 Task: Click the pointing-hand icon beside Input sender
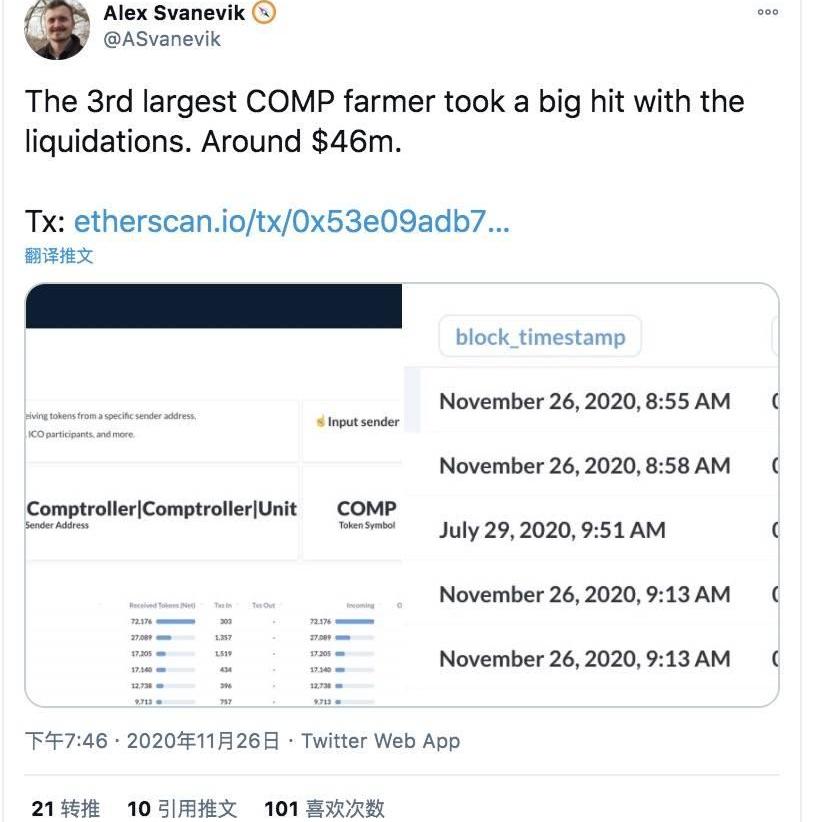(x=320, y=422)
